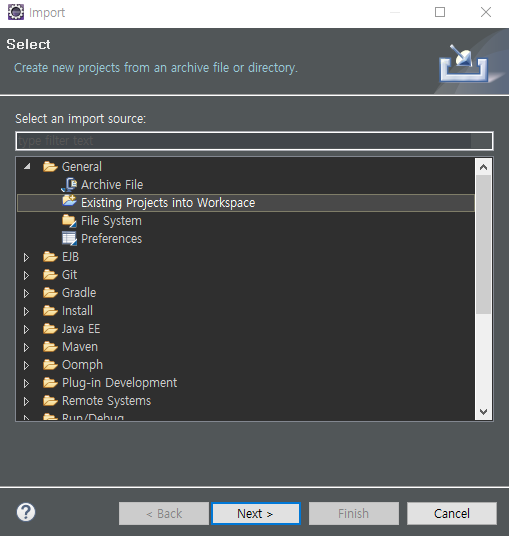Click the Eclipse icon in the title bar
This screenshot has height=536, width=509.
point(16,12)
